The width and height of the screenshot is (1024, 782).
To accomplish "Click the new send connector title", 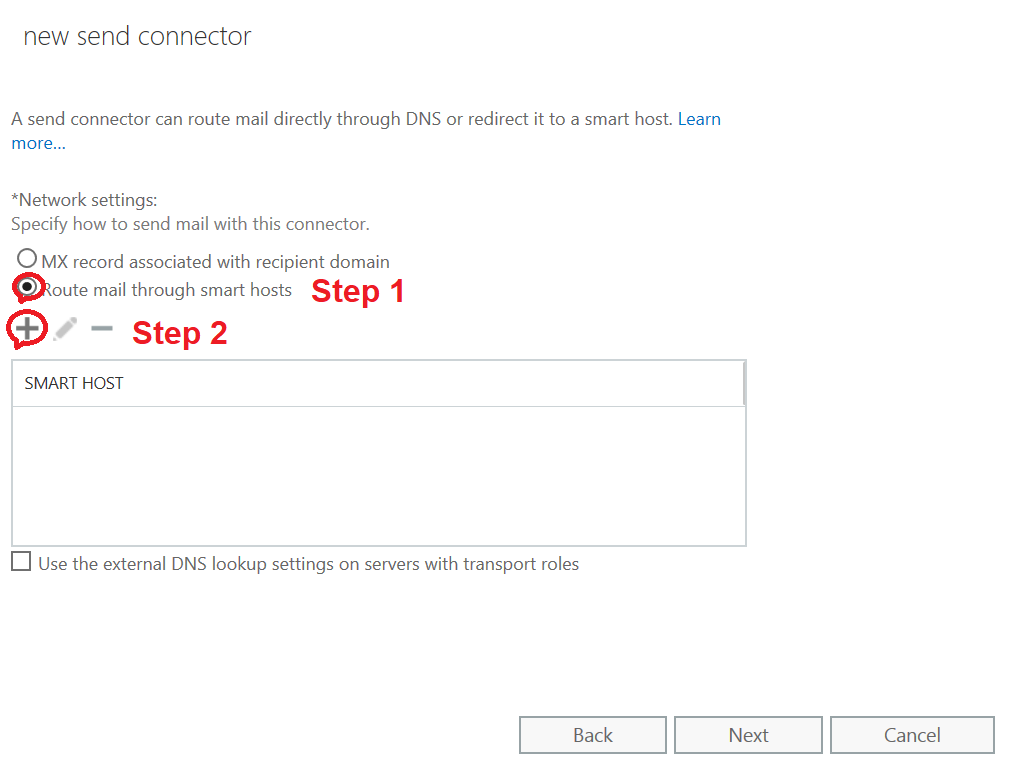I will [x=137, y=36].
